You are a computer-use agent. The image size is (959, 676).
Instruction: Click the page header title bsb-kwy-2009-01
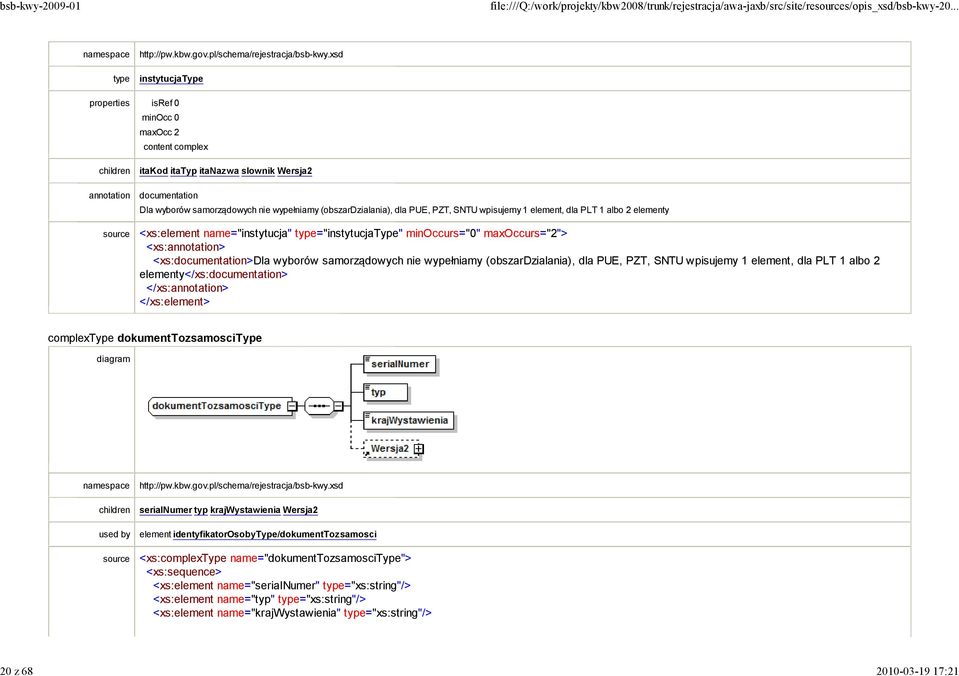40,6
